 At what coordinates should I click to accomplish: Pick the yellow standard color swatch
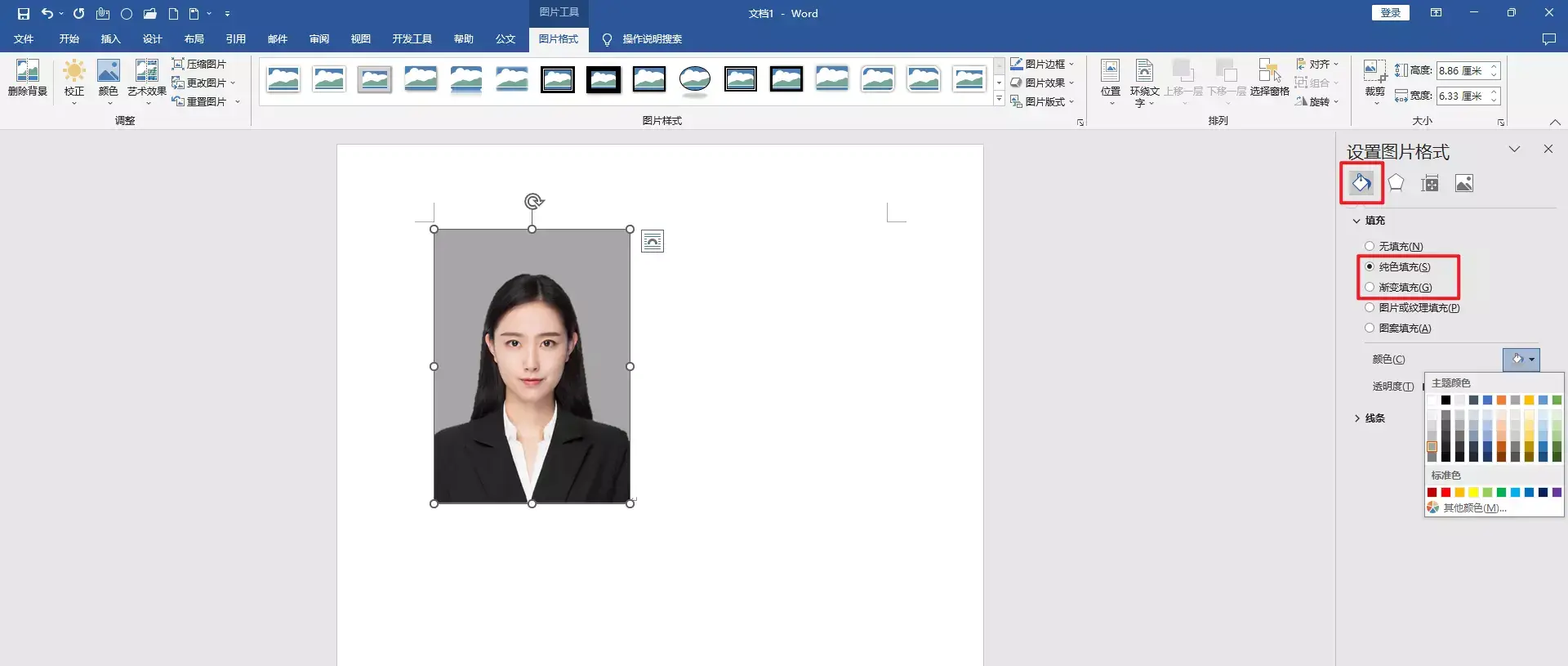tap(1473, 492)
